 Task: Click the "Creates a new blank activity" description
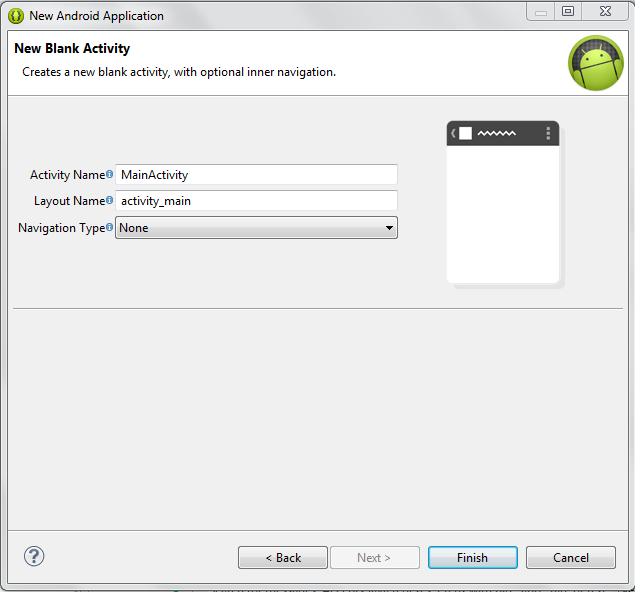point(179,72)
